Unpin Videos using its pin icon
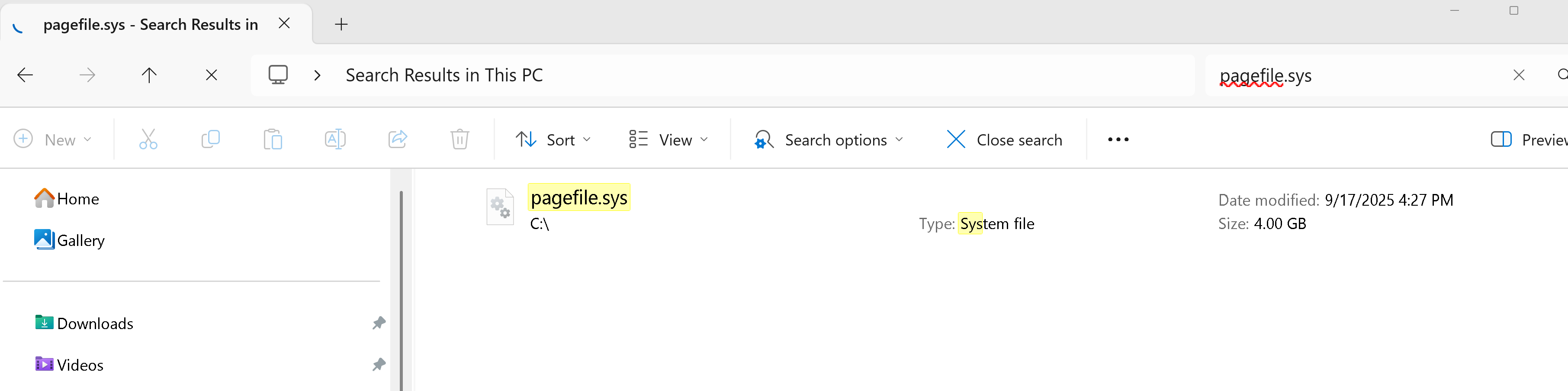Screen dimensions: 1568x391 pyautogui.click(x=379, y=364)
